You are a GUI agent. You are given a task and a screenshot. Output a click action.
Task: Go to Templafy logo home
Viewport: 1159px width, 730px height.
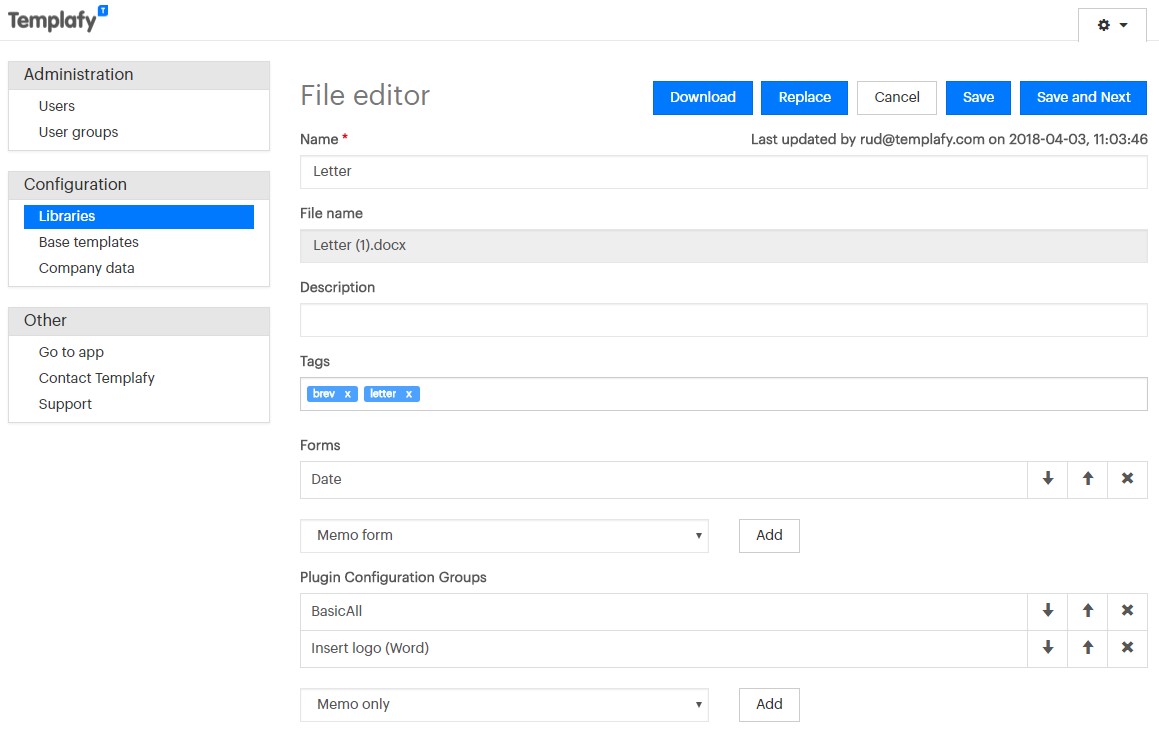tap(58, 19)
